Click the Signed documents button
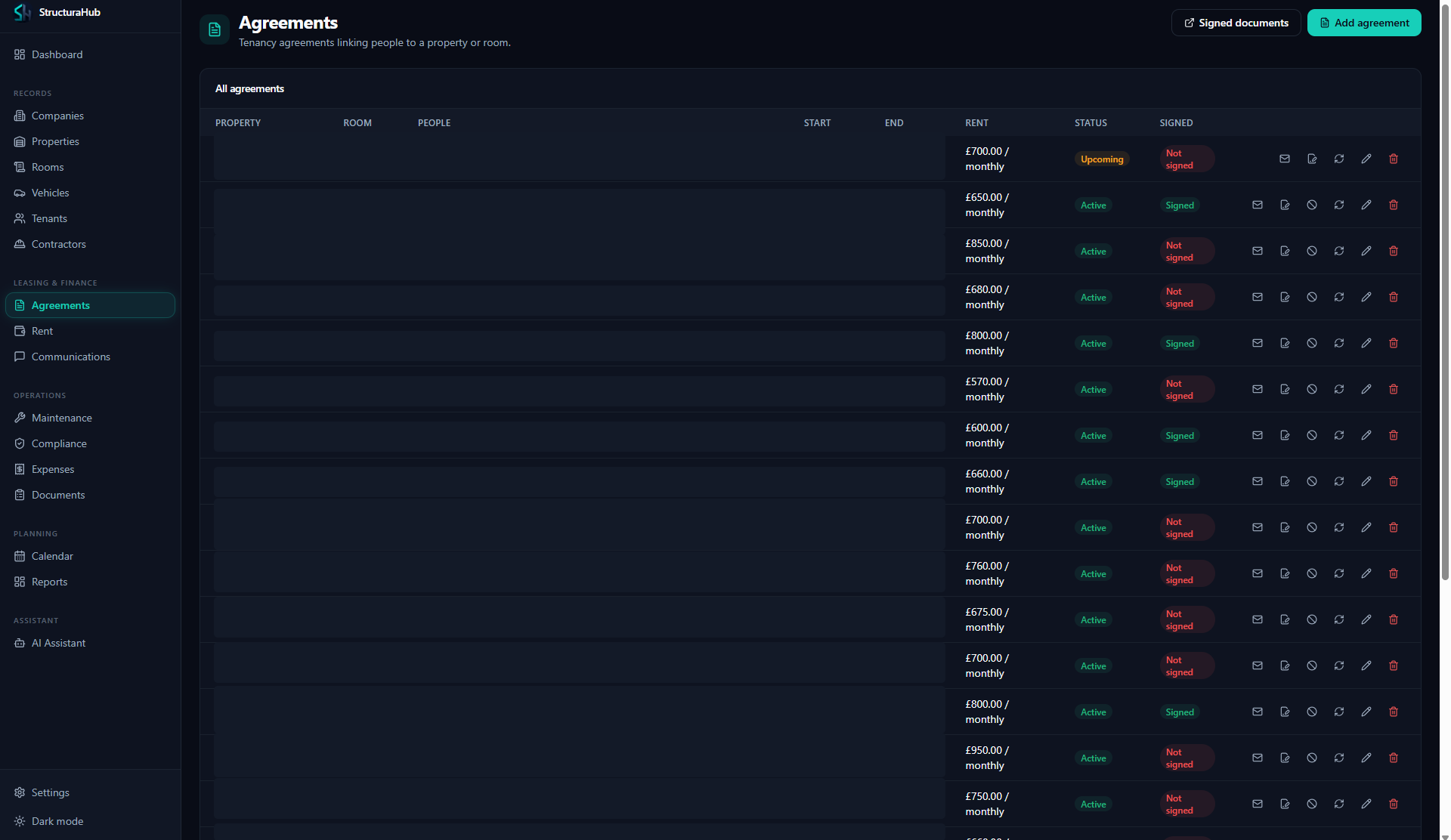The image size is (1451, 840). pyautogui.click(x=1236, y=23)
